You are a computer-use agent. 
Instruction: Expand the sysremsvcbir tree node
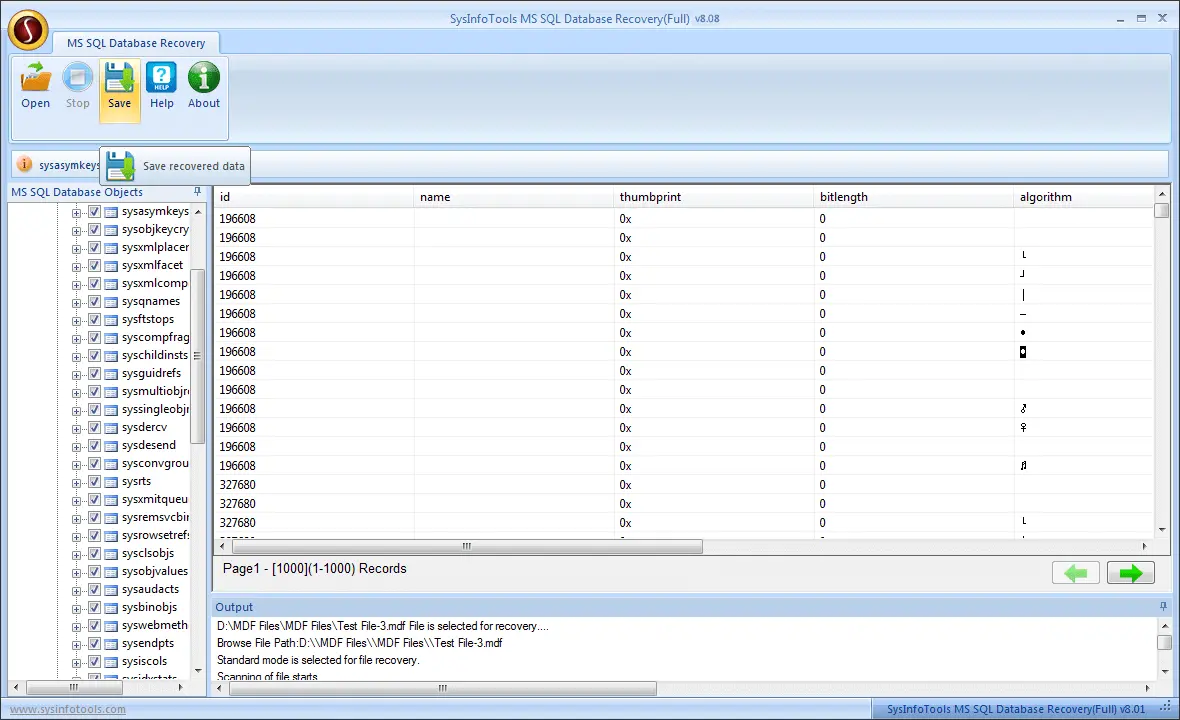click(76, 519)
